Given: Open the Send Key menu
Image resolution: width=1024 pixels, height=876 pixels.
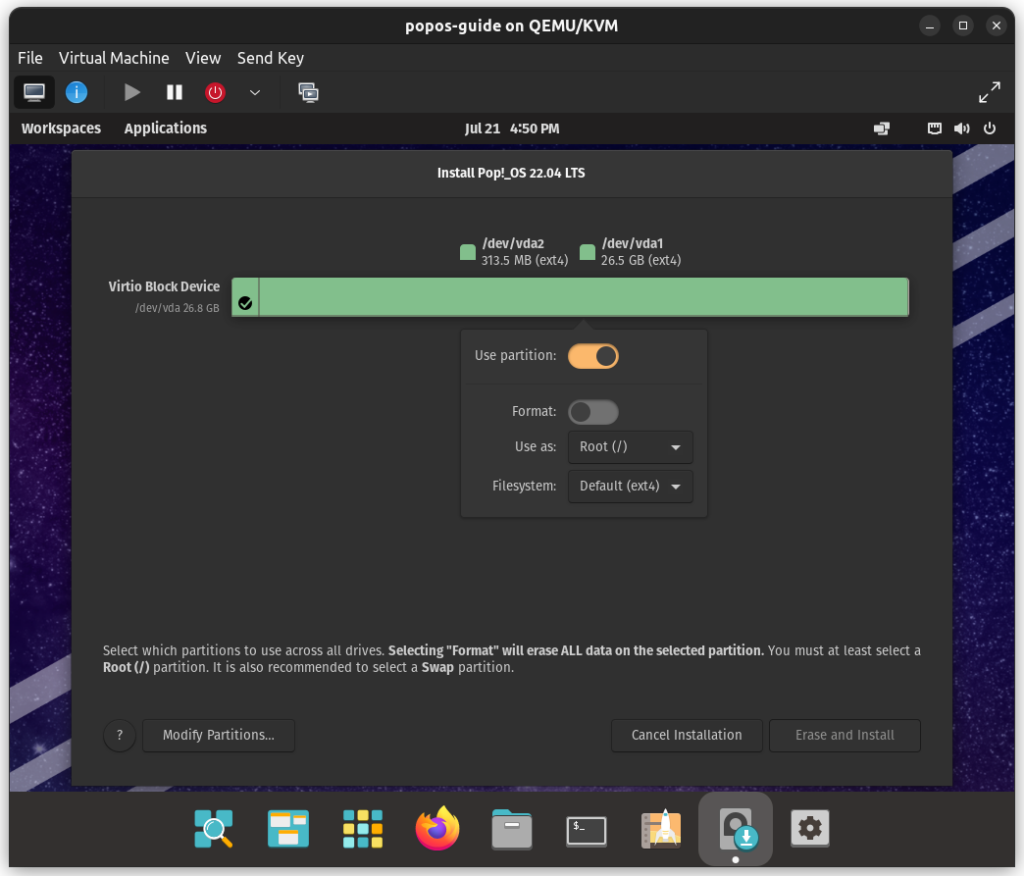Looking at the screenshot, I should pos(270,58).
